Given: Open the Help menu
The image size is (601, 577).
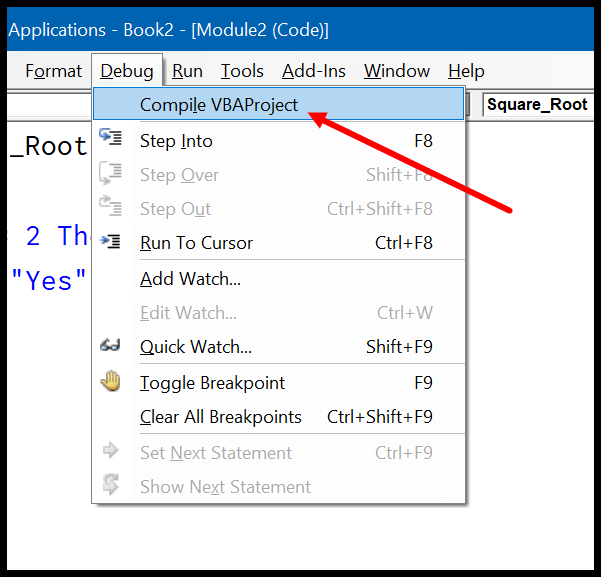Looking at the screenshot, I should pyautogui.click(x=466, y=71).
